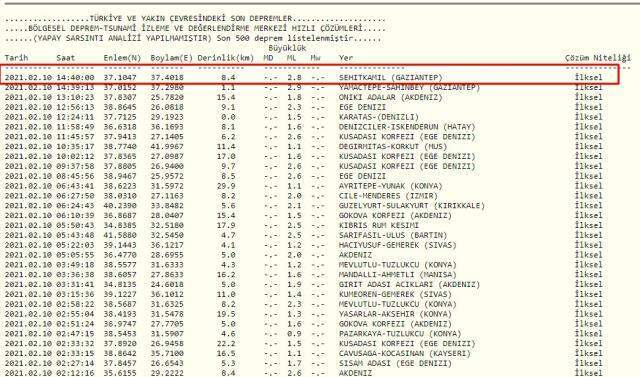Image resolution: width=640 pixels, height=377 pixels.
Task: Select latitude value 37.0152
Action: click(120, 87)
